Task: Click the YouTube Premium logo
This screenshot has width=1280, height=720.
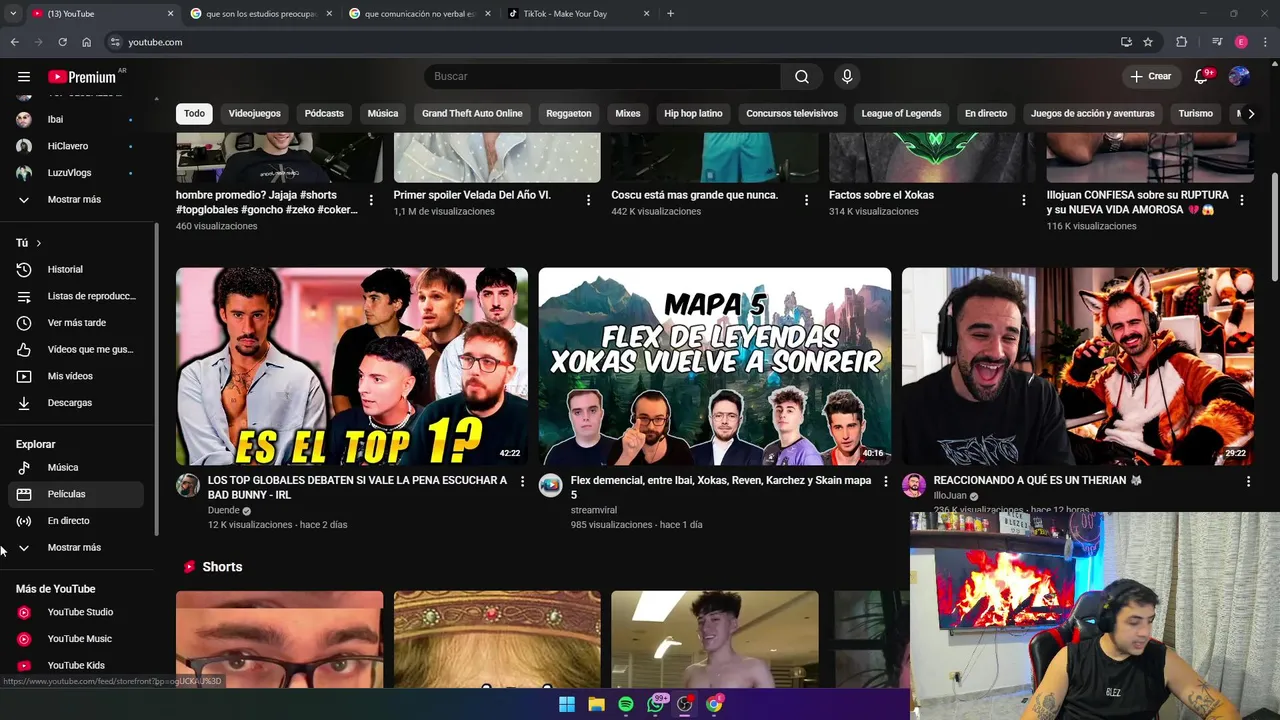Action: (x=83, y=77)
